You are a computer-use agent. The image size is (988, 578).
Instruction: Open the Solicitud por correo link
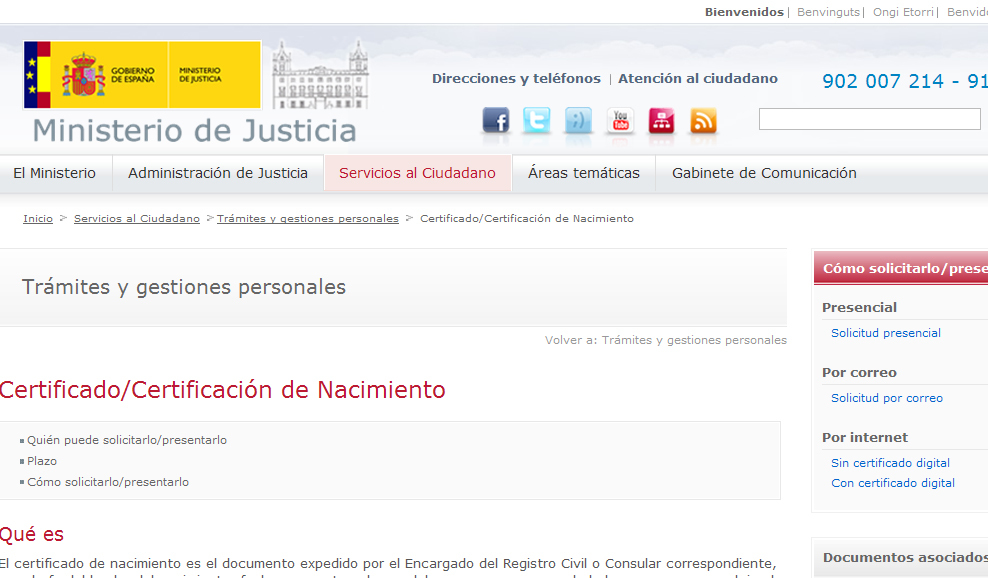[887, 398]
